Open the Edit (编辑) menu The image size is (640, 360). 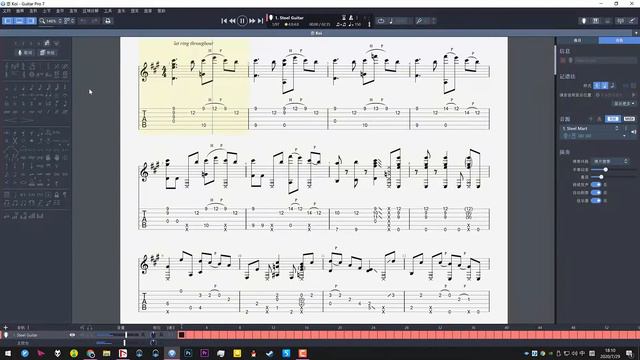20,11
